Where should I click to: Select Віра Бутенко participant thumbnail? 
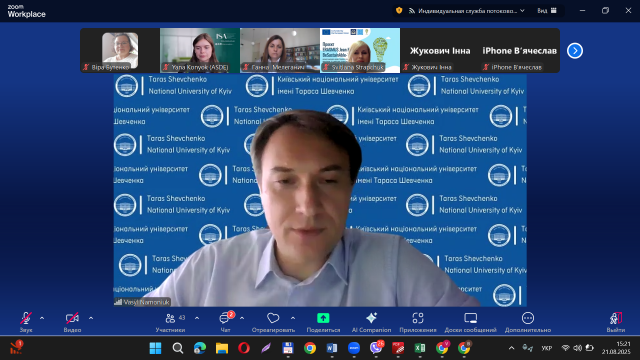[120, 51]
